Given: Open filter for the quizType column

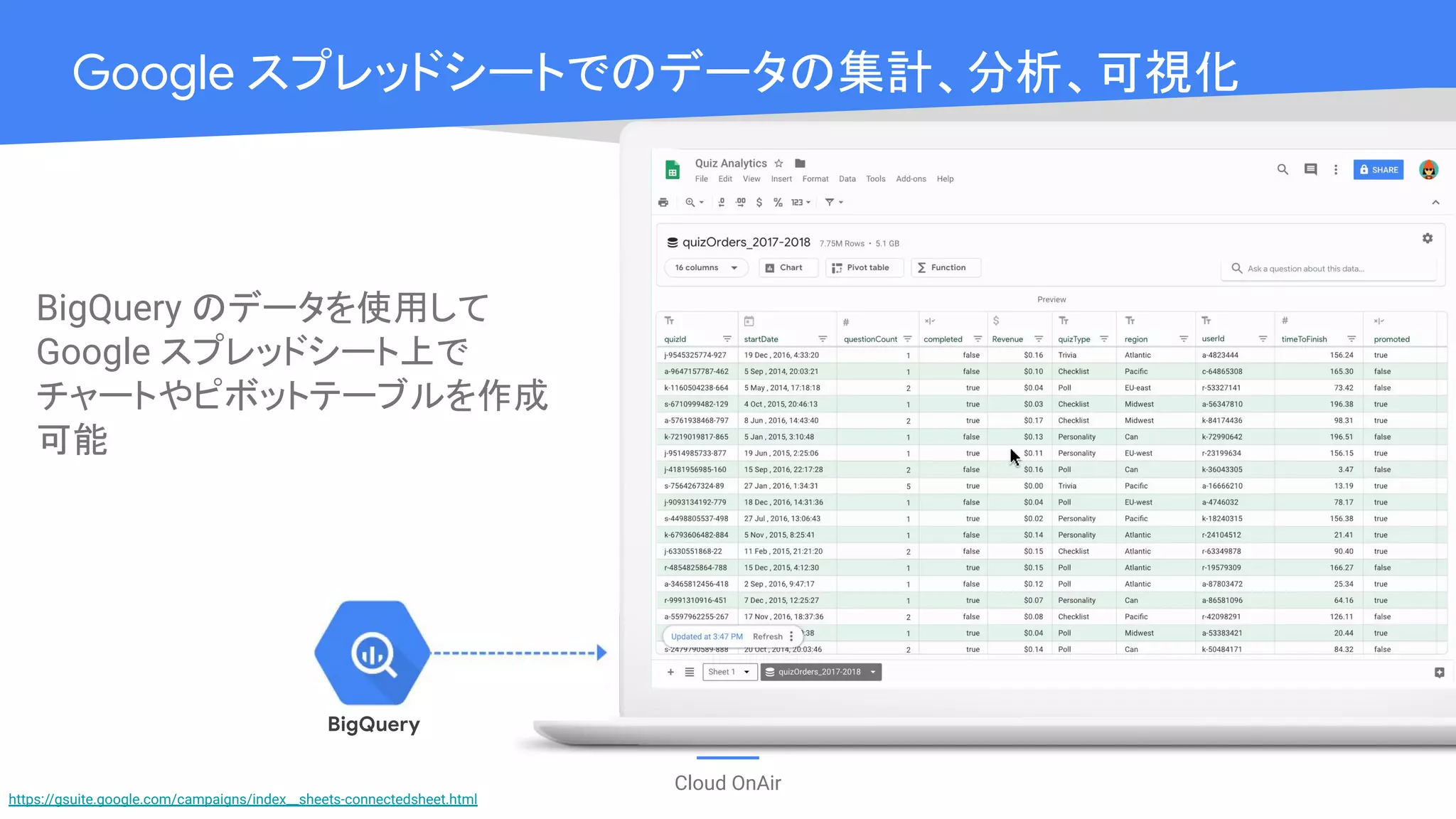Looking at the screenshot, I should pyautogui.click(x=1104, y=339).
